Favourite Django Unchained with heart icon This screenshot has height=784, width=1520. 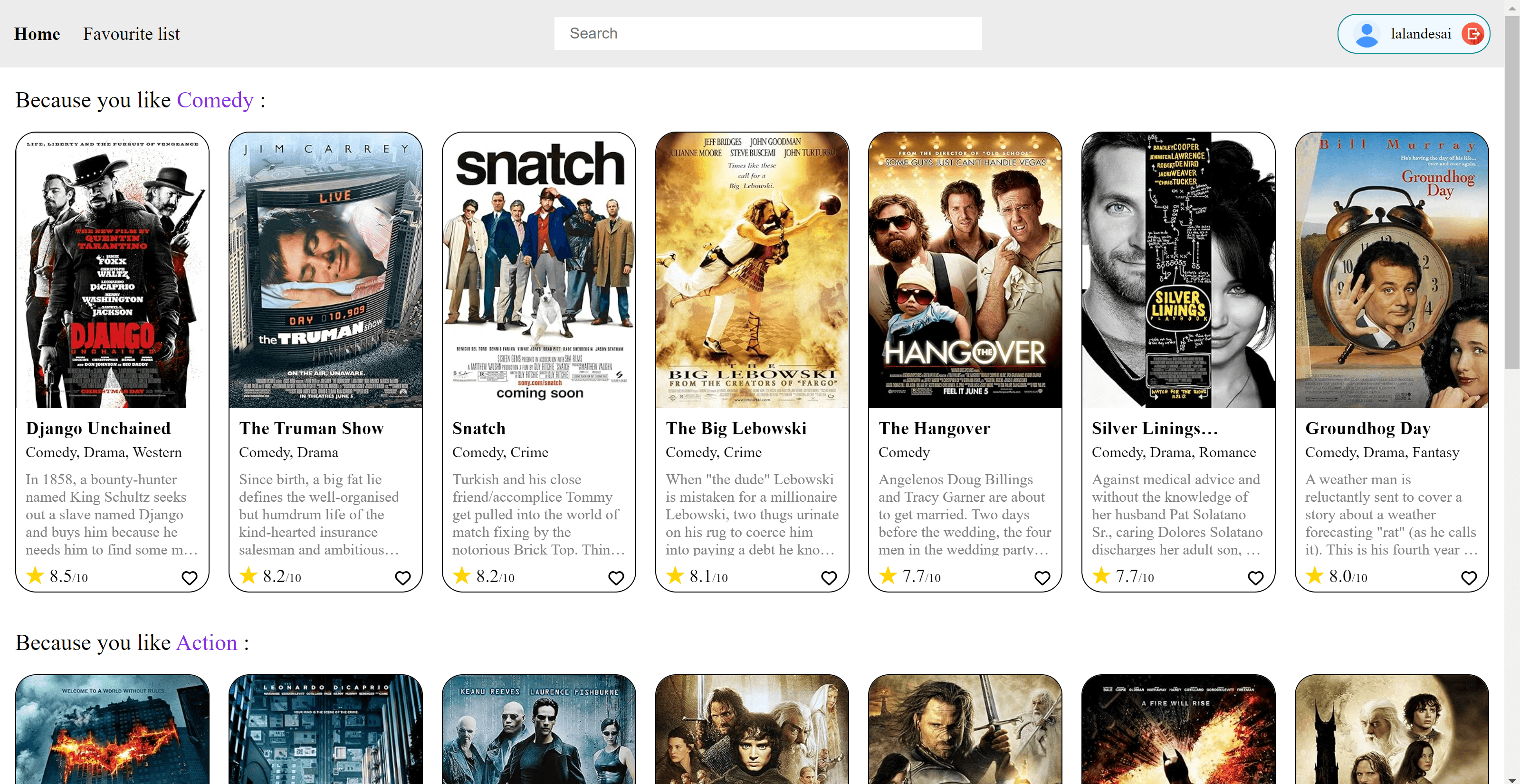click(189, 577)
